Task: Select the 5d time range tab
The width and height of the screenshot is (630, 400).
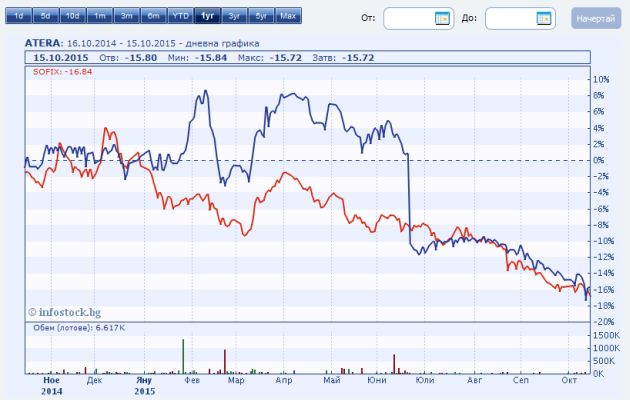Action: point(45,16)
